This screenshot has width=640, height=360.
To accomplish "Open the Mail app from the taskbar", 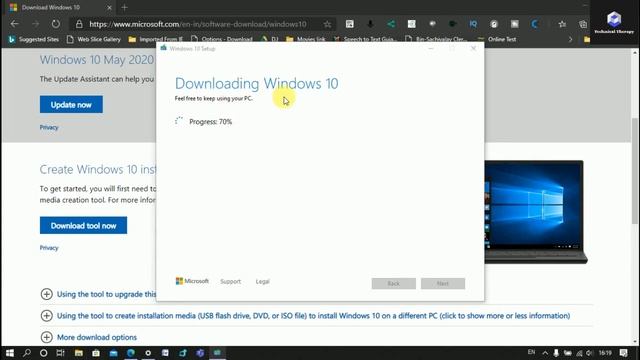I will point(113,353).
